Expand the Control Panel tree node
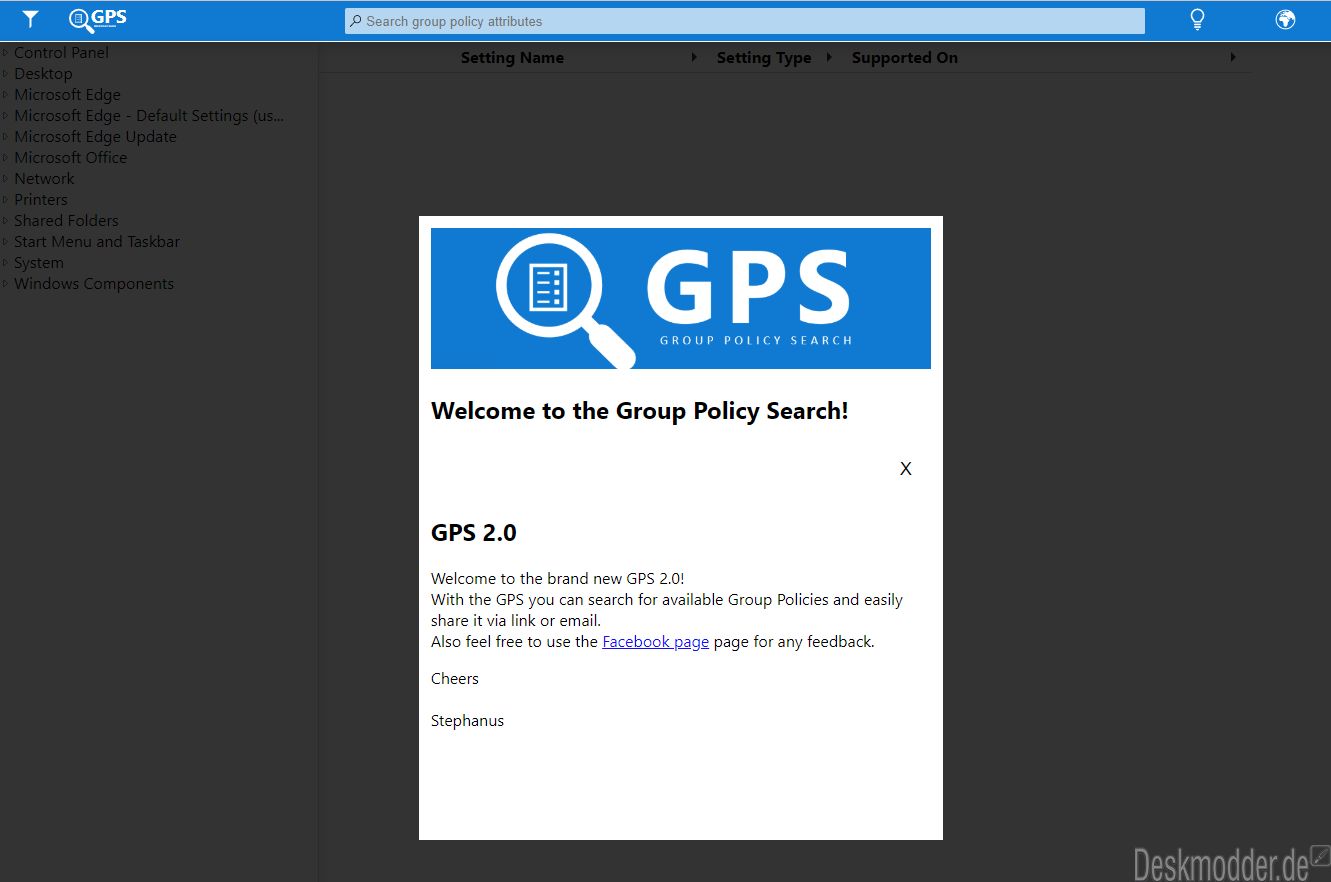Viewport: 1331px width, 882px height. coord(5,53)
